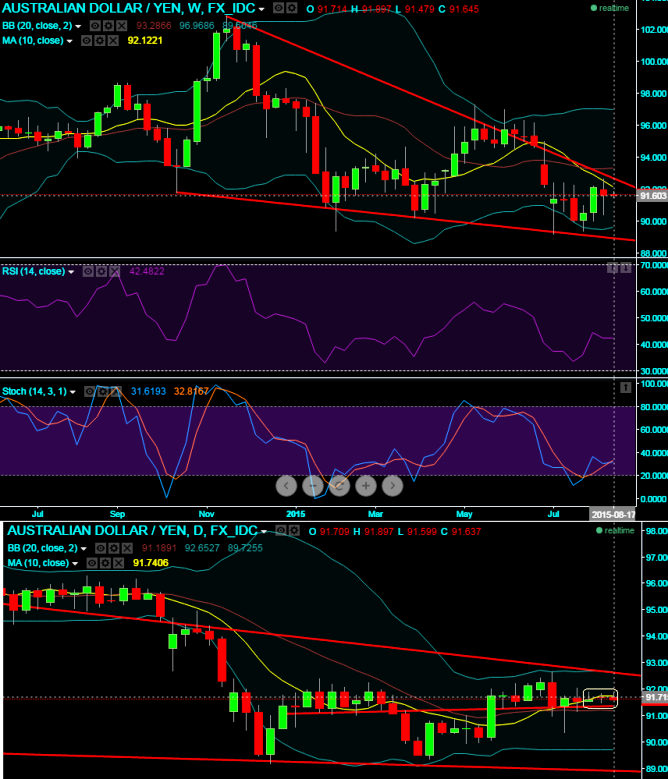Hide the BB indicator on the daily chart
The width and height of the screenshot is (668, 779).
click(100, 548)
